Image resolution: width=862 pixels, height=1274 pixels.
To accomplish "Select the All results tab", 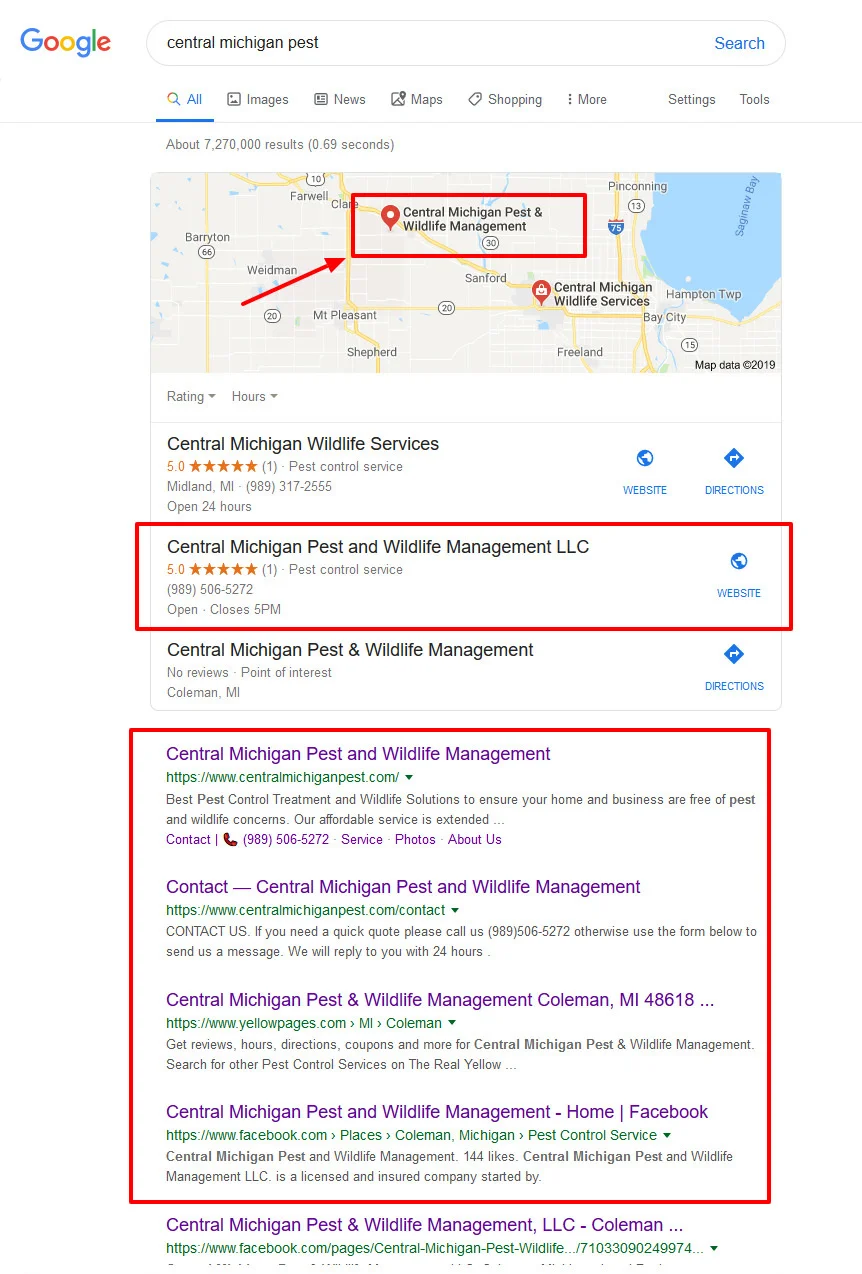I will tap(185, 99).
